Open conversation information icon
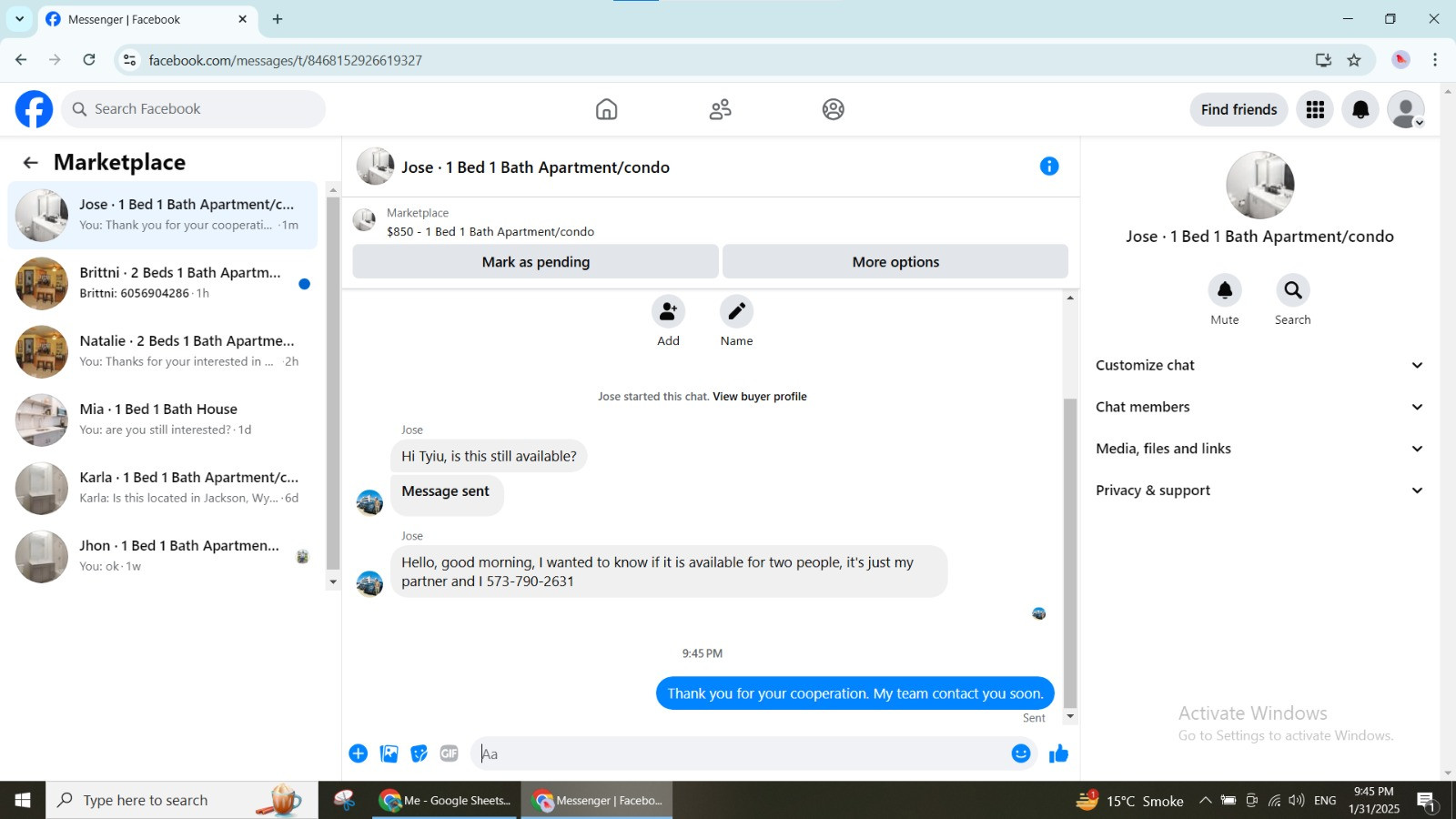 pyautogui.click(x=1049, y=167)
